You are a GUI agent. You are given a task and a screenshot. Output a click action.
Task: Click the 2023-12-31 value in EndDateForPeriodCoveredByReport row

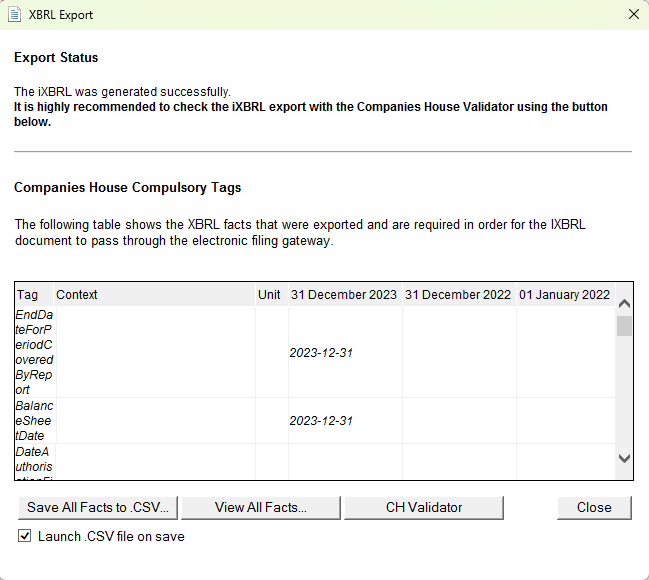321,353
